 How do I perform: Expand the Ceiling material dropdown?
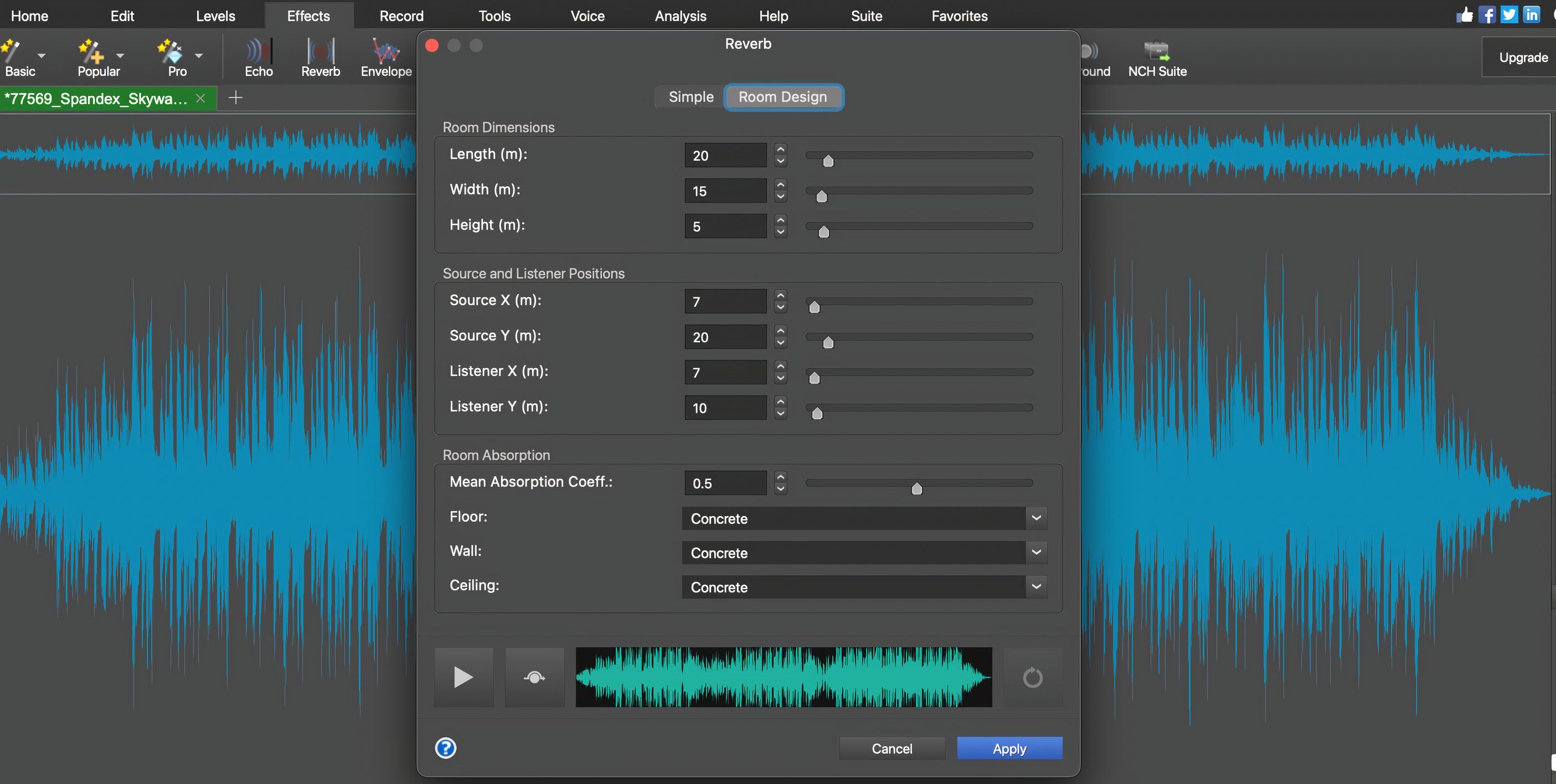[1037, 587]
